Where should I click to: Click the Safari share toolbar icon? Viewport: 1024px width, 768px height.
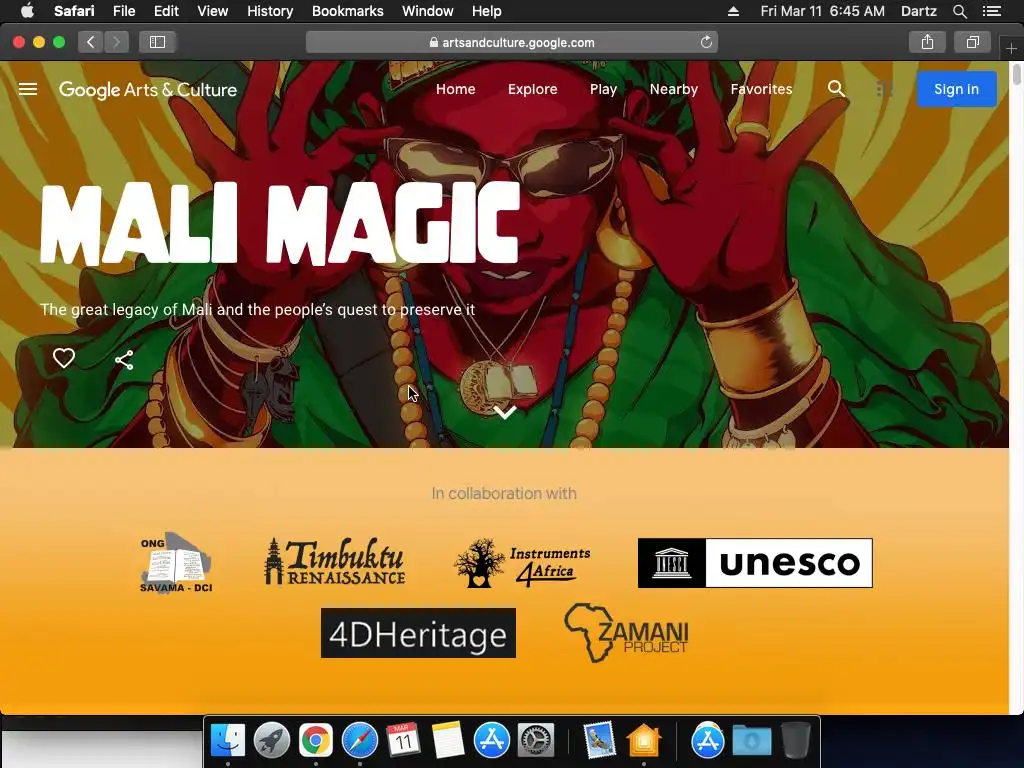pyautogui.click(x=927, y=42)
